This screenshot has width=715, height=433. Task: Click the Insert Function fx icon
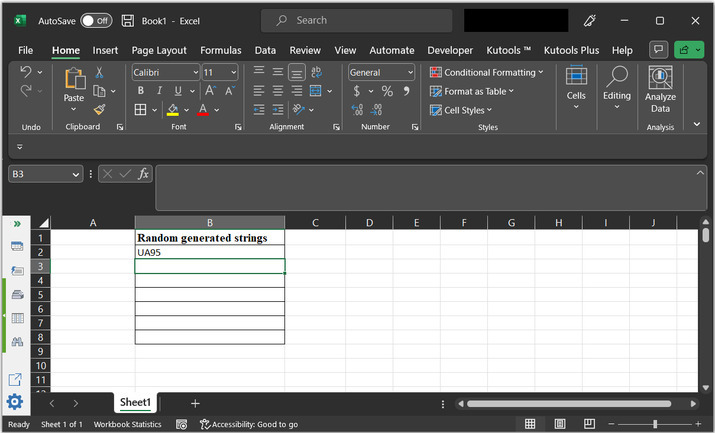143,174
